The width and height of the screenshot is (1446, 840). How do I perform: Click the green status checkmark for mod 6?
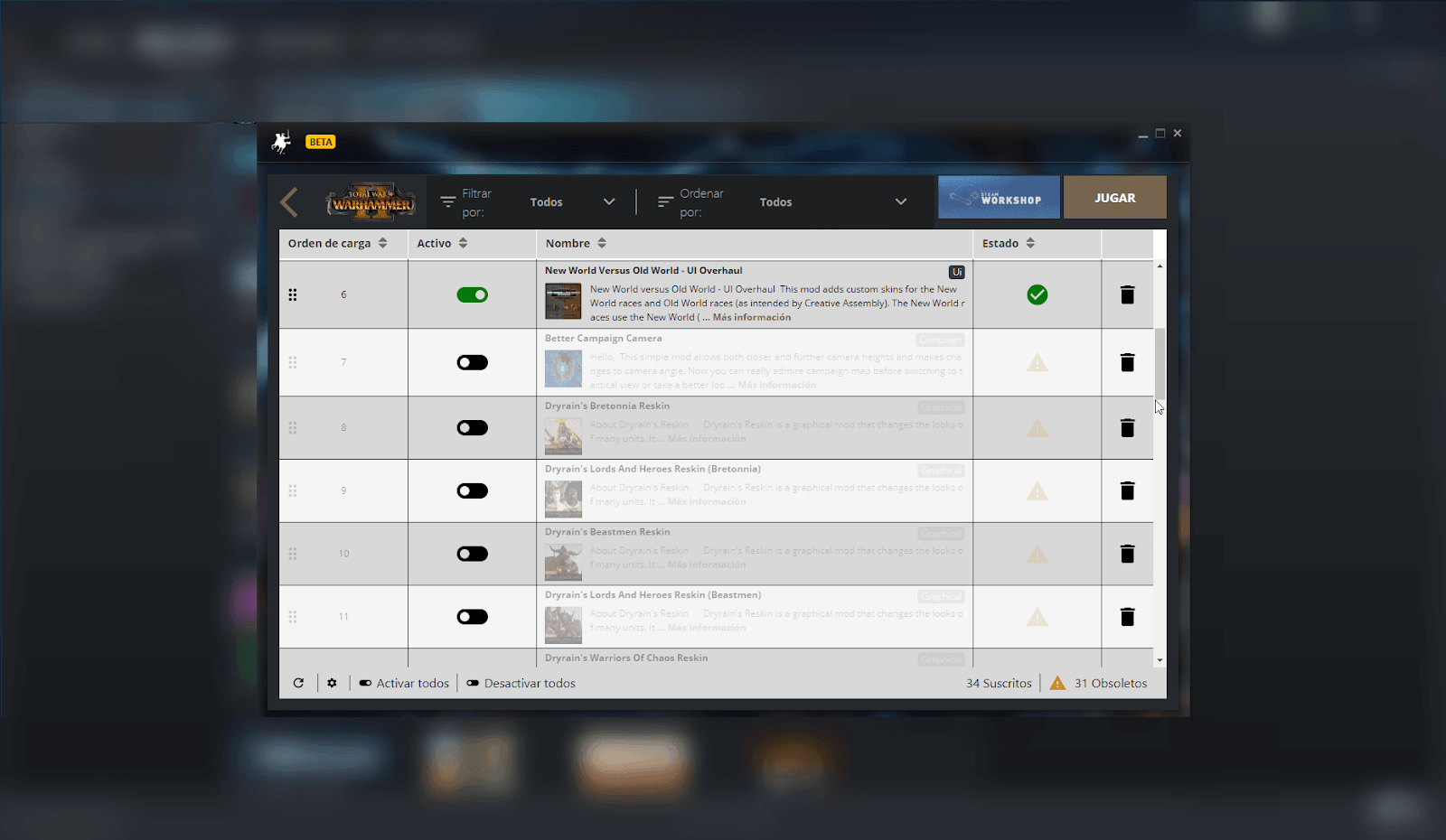point(1038,294)
